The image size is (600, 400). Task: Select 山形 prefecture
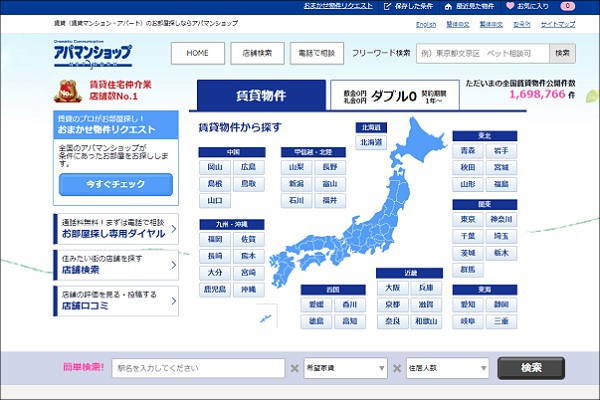point(468,184)
